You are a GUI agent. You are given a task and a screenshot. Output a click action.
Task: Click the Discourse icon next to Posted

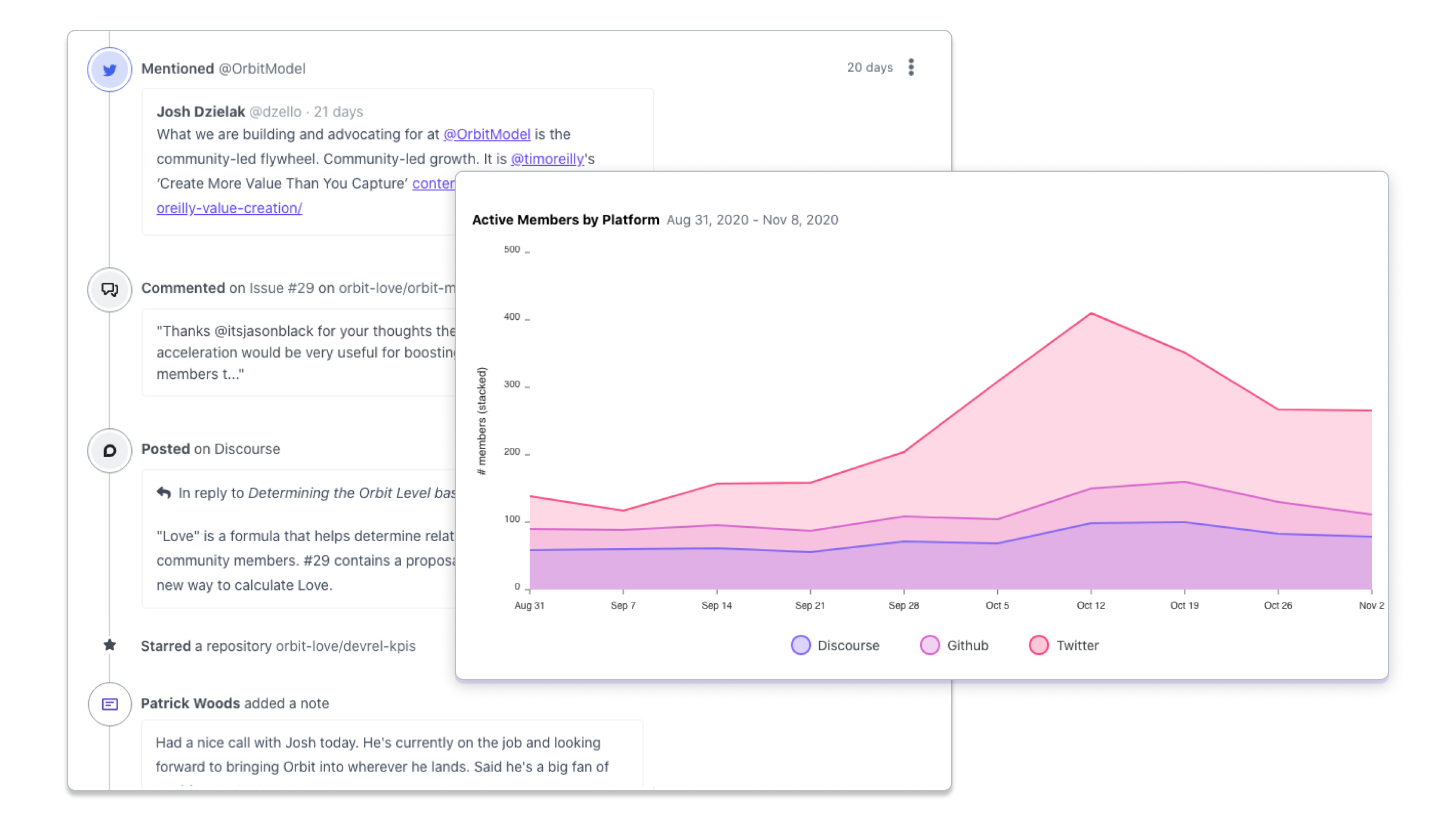pos(109,450)
